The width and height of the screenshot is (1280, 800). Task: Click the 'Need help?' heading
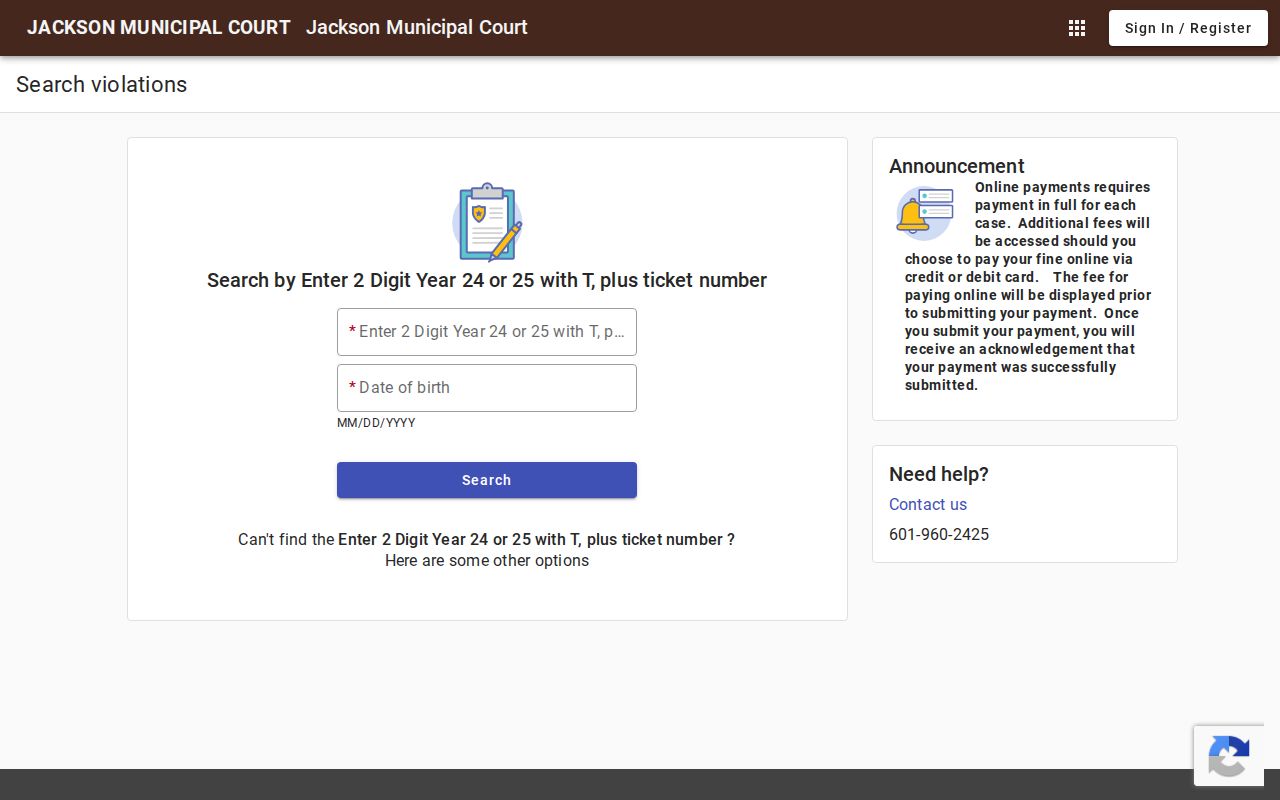click(939, 474)
